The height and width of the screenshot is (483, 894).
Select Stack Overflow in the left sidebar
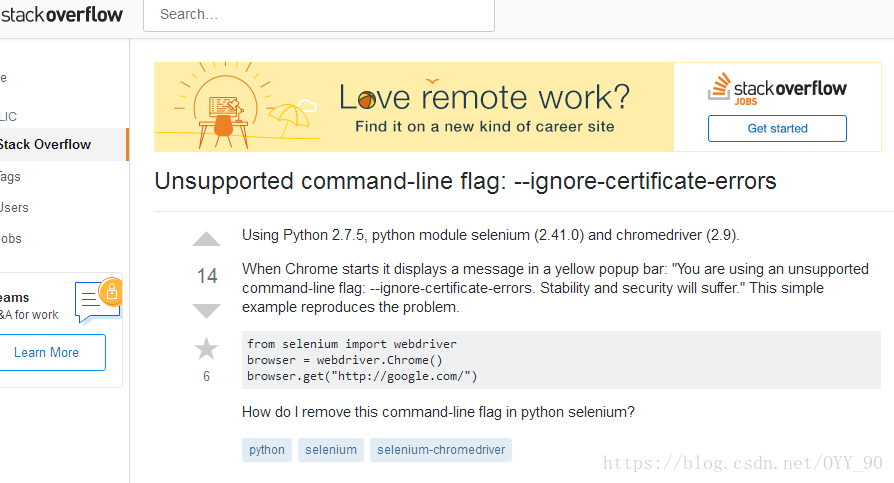tap(63, 144)
